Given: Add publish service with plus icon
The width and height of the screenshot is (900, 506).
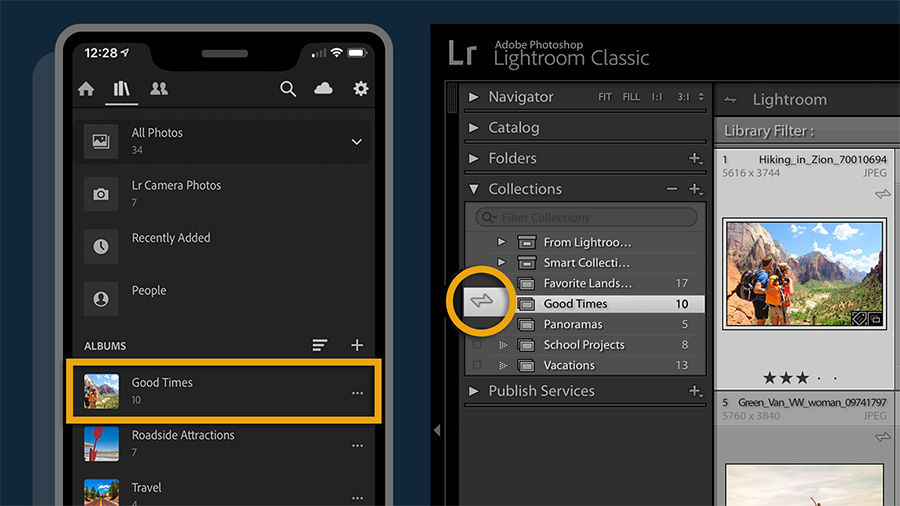Looking at the screenshot, I should point(696,391).
